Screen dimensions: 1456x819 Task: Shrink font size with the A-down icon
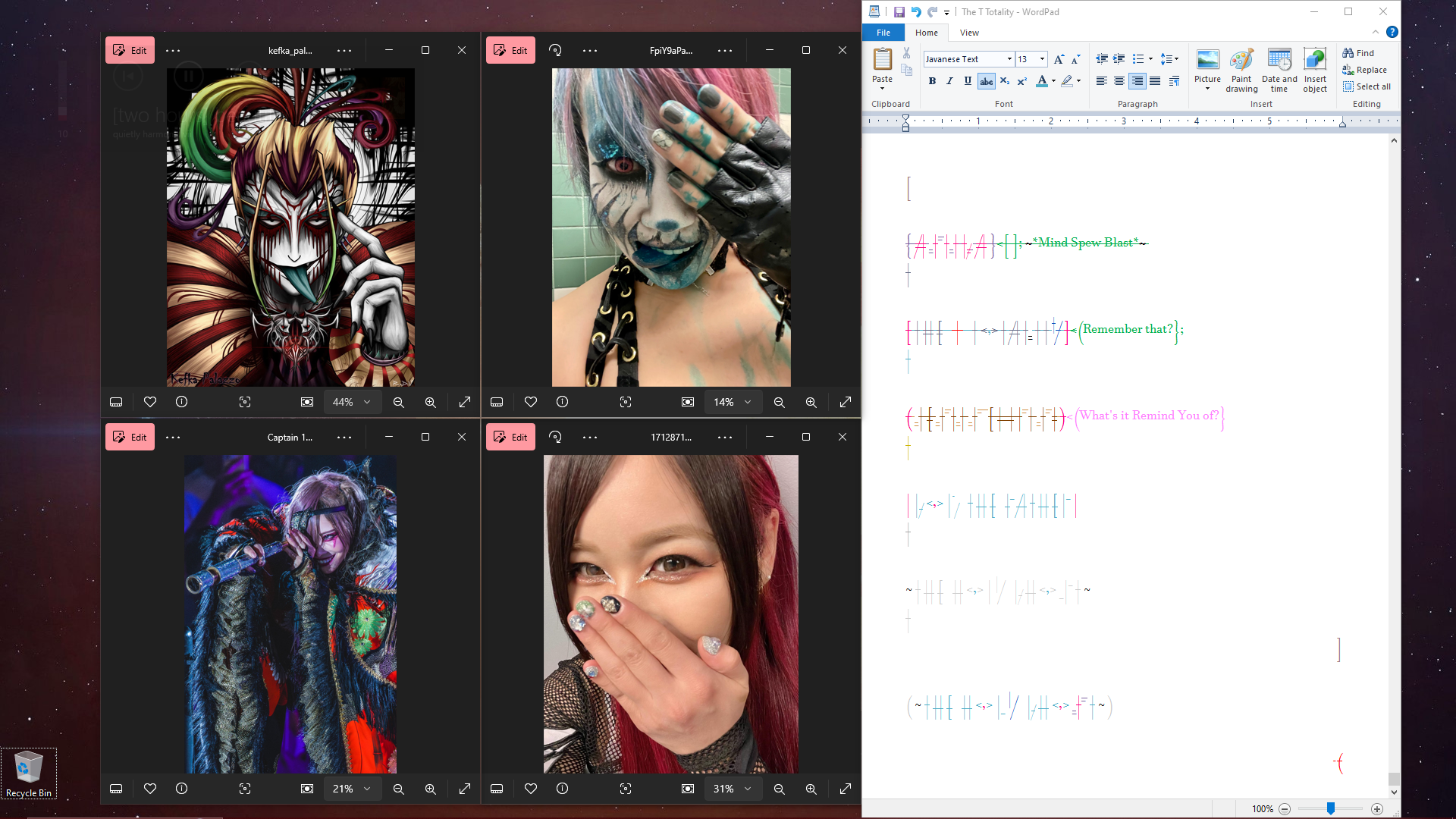[x=1075, y=59]
